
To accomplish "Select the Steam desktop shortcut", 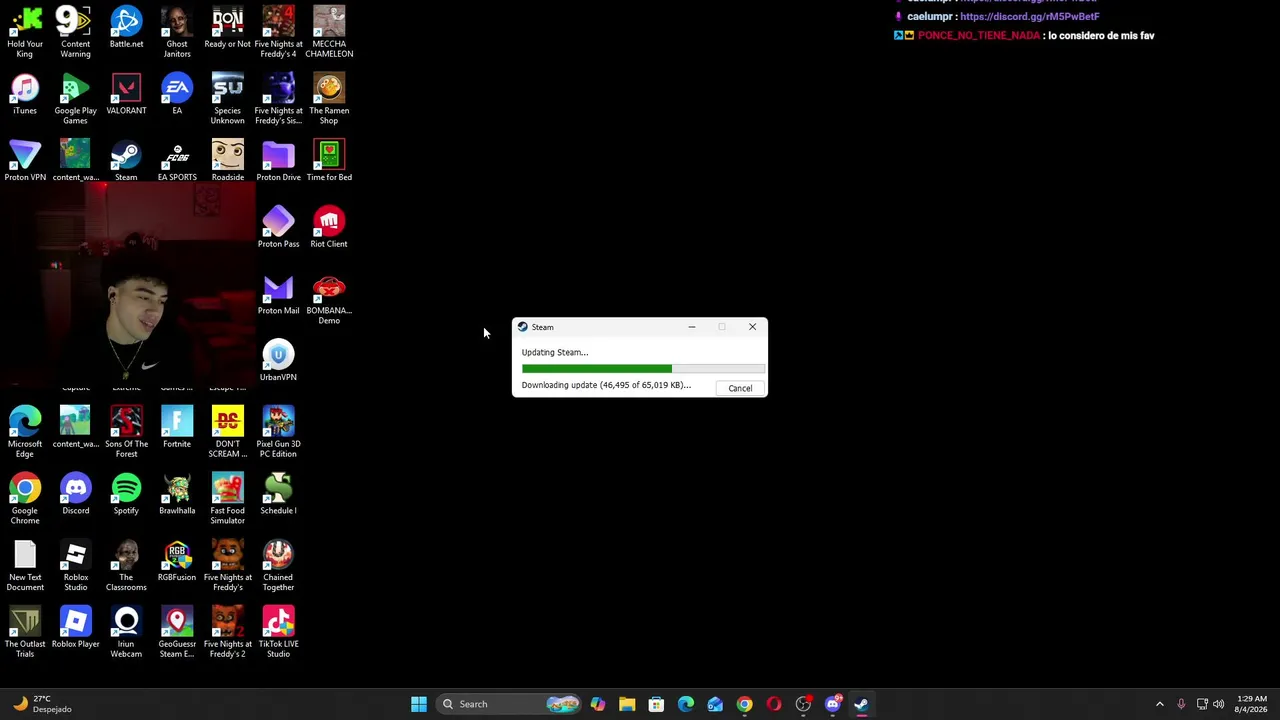I will pyautogui.click(x=126, y=161).
